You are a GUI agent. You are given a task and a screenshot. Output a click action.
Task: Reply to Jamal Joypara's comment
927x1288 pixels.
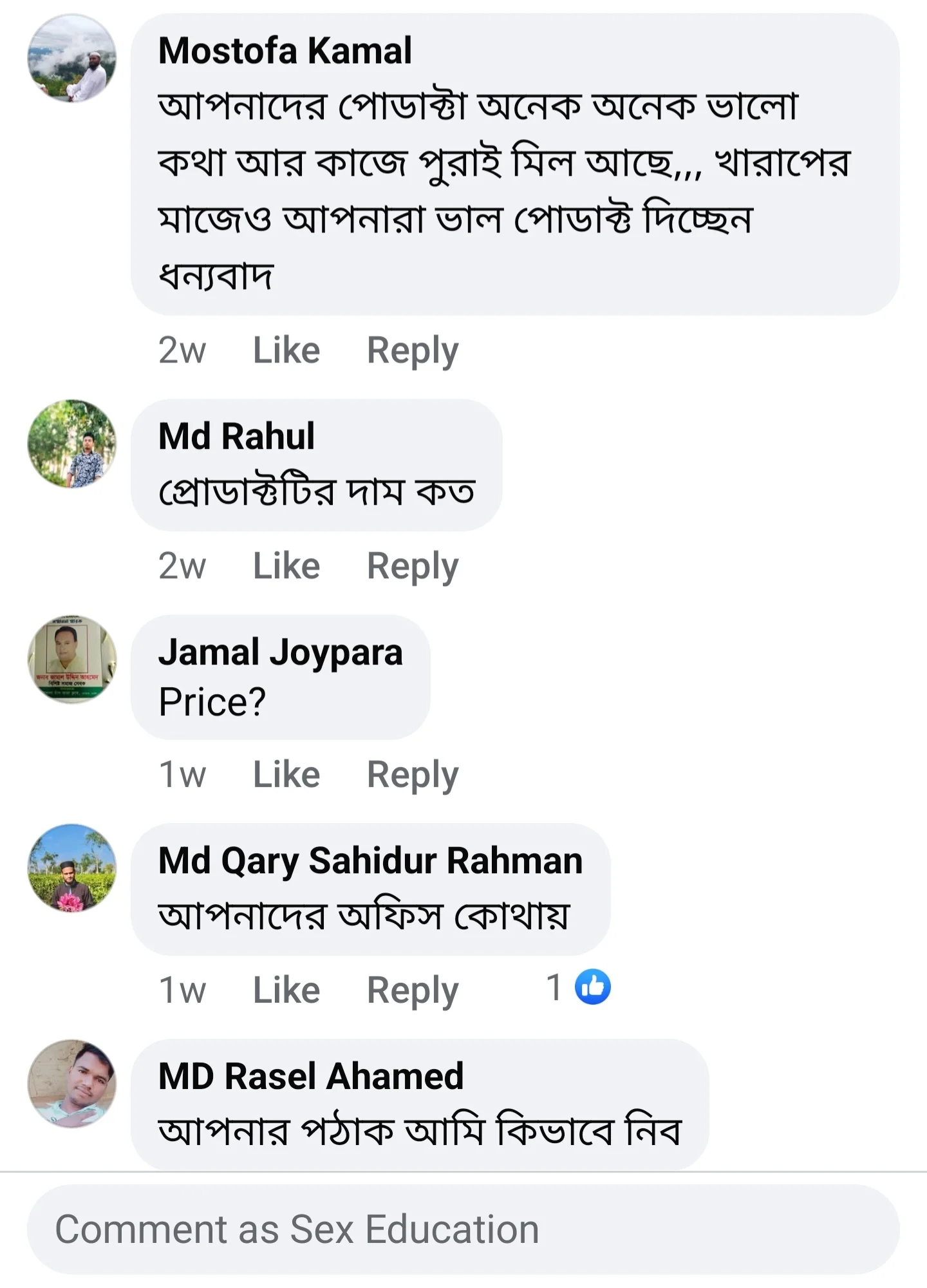(413, 774)
